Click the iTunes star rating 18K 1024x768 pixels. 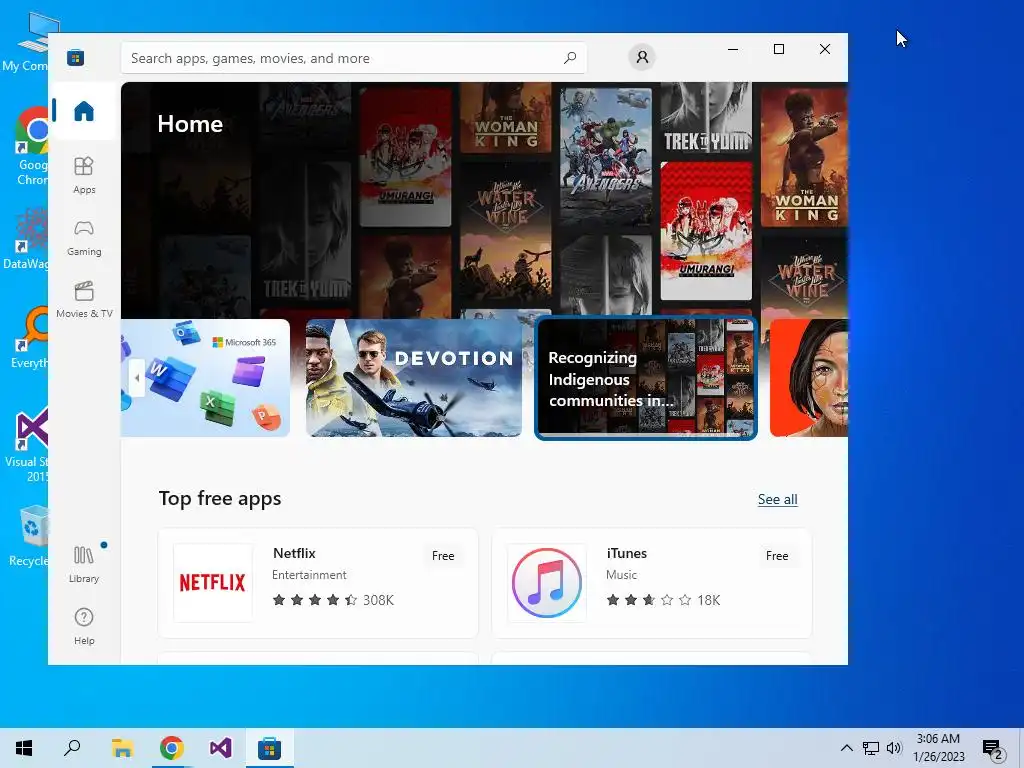pyautogui.click(x=663, y=600)
